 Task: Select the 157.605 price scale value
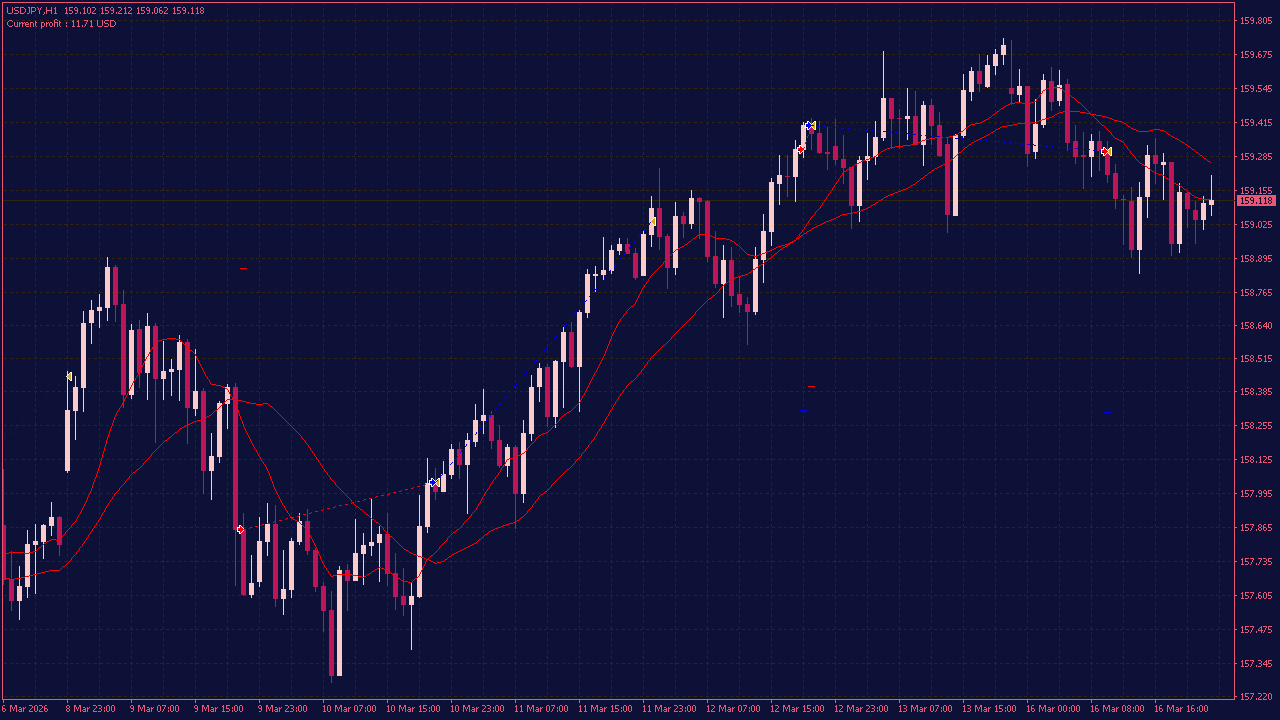tap(1256, 596)
